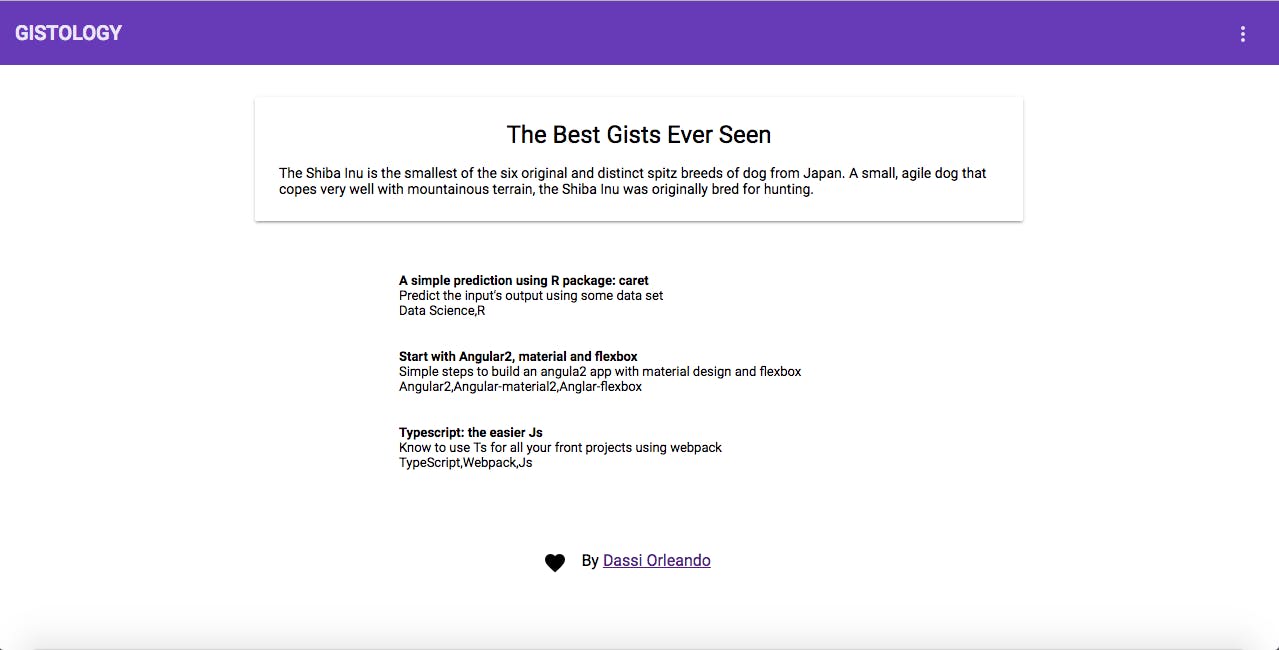Open the Dassi Orleando author link
Screen dimensions: 1279x650
pyautogui.click(x=656, y=561)
